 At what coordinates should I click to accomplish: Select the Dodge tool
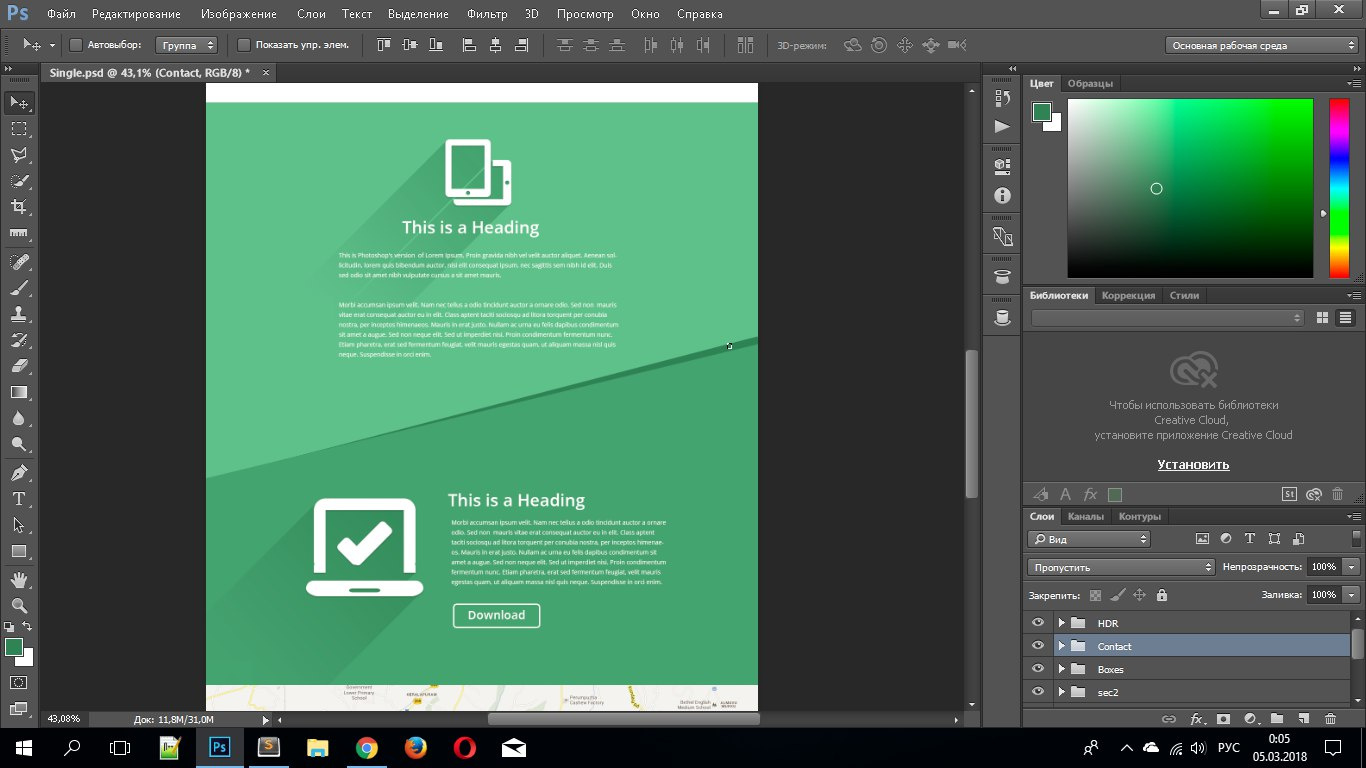coord(19,444)
